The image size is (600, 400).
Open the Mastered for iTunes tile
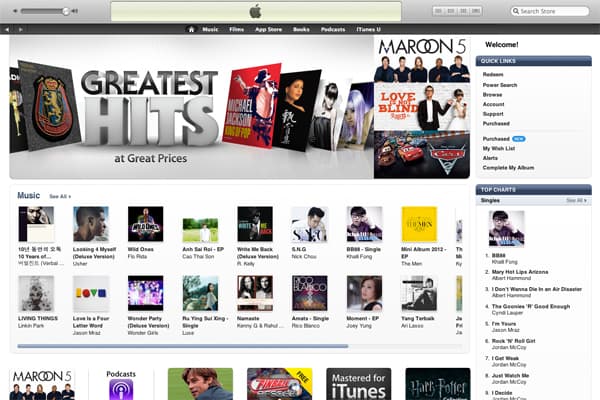358,384
